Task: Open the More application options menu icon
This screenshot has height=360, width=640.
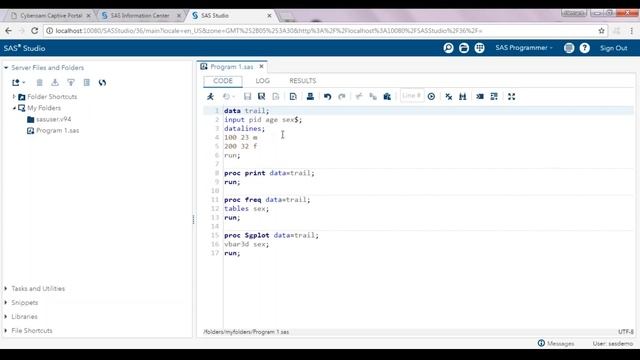Action: (x=569, y=48)
